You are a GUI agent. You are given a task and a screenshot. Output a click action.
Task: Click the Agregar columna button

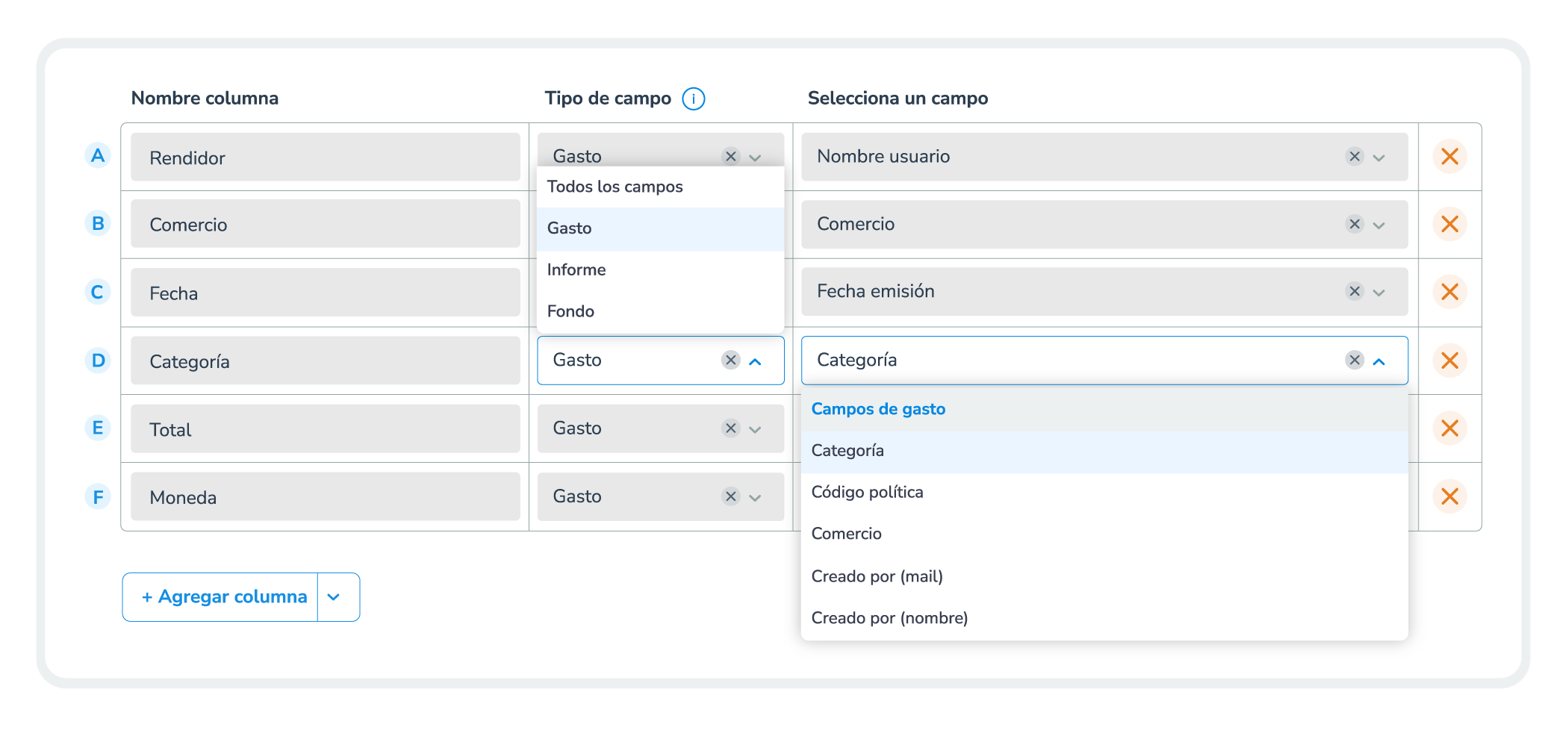(x=224, y=597)
